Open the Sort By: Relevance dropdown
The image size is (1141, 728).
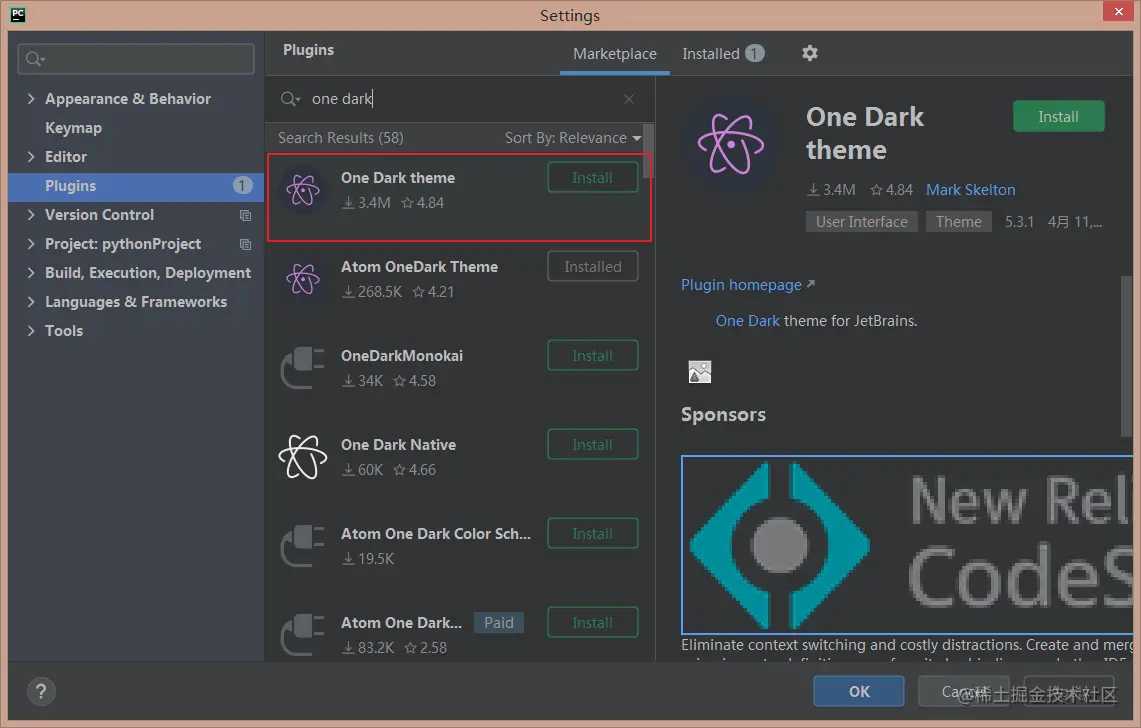click(x=573, y=138)
